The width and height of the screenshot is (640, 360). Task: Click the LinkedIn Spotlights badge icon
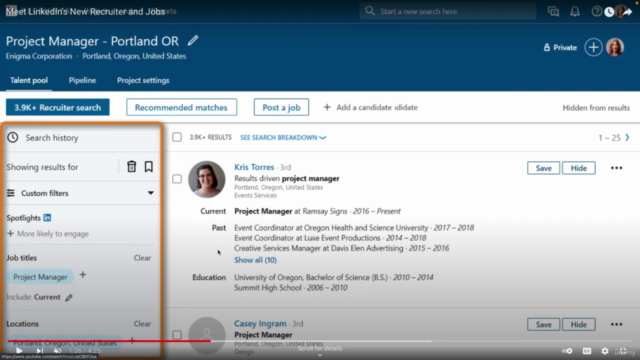[x=47, y=218]
